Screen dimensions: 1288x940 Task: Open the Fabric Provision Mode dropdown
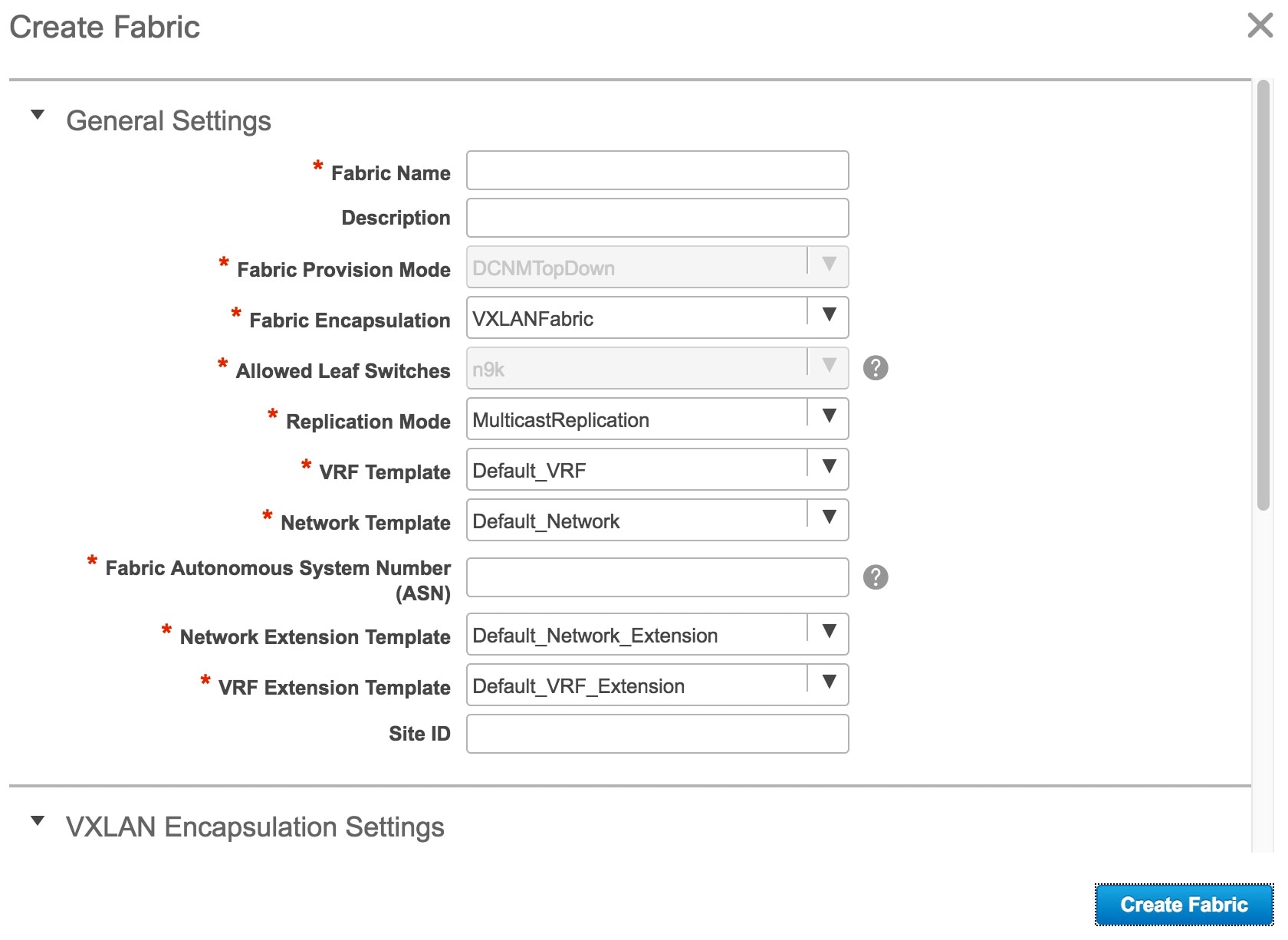coord(829,267)
